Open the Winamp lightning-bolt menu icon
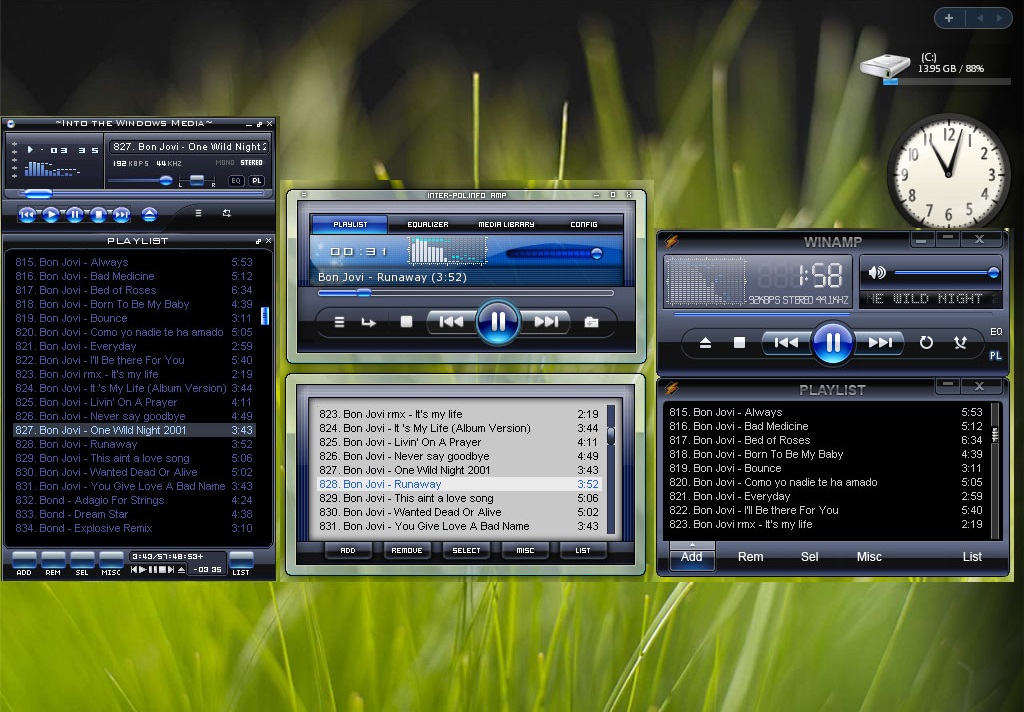 click(x=672, y=239)
